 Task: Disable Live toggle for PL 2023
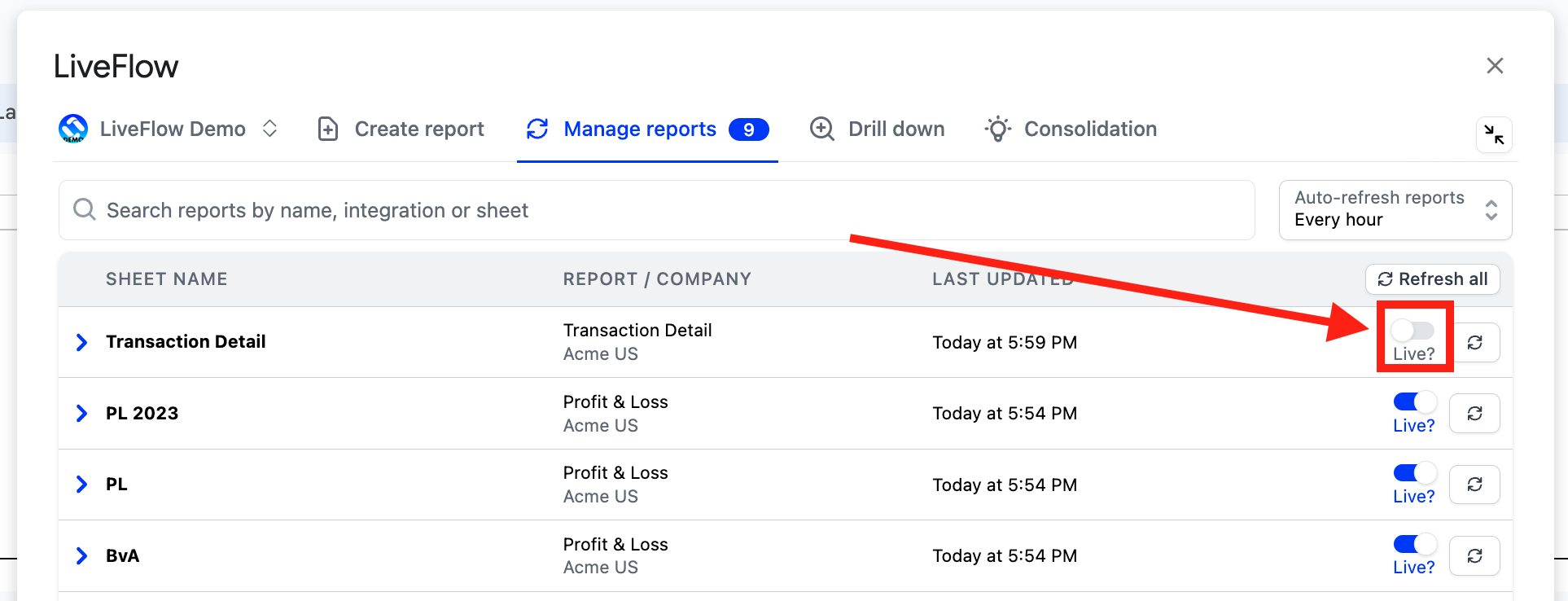click(1415, 401)
